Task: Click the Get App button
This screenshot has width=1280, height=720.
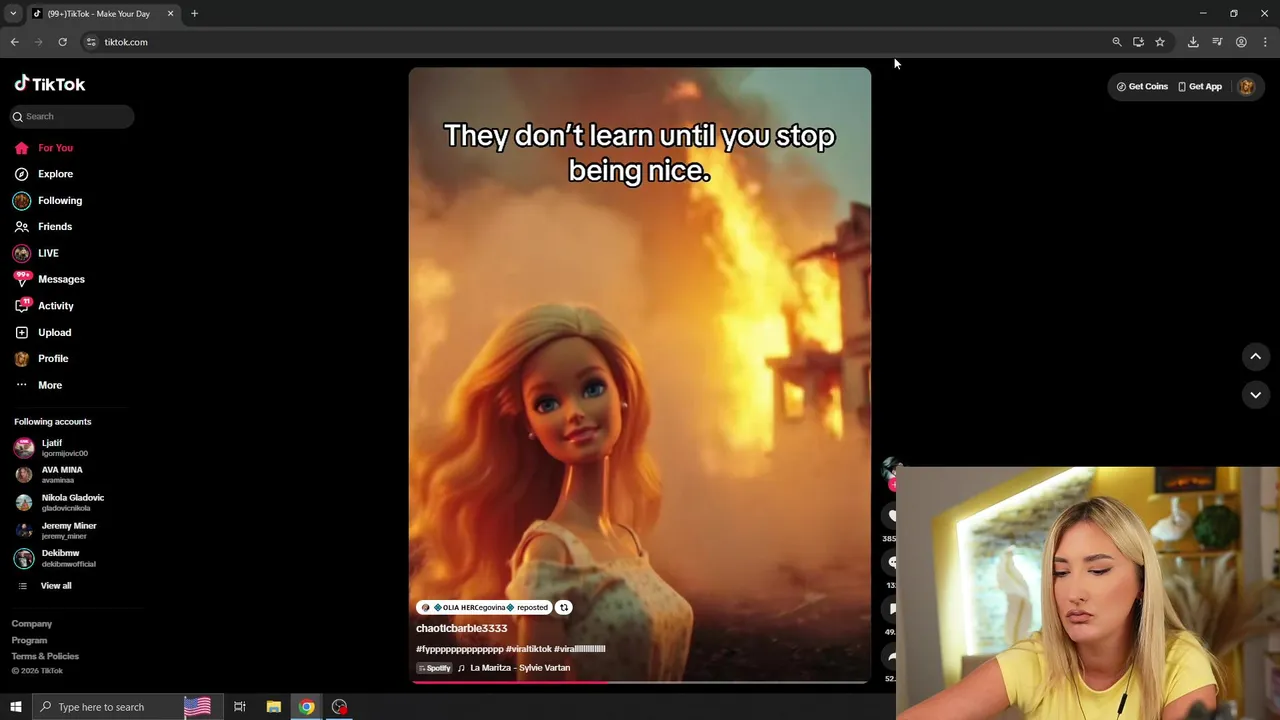Action: [x=1200, y=87]
